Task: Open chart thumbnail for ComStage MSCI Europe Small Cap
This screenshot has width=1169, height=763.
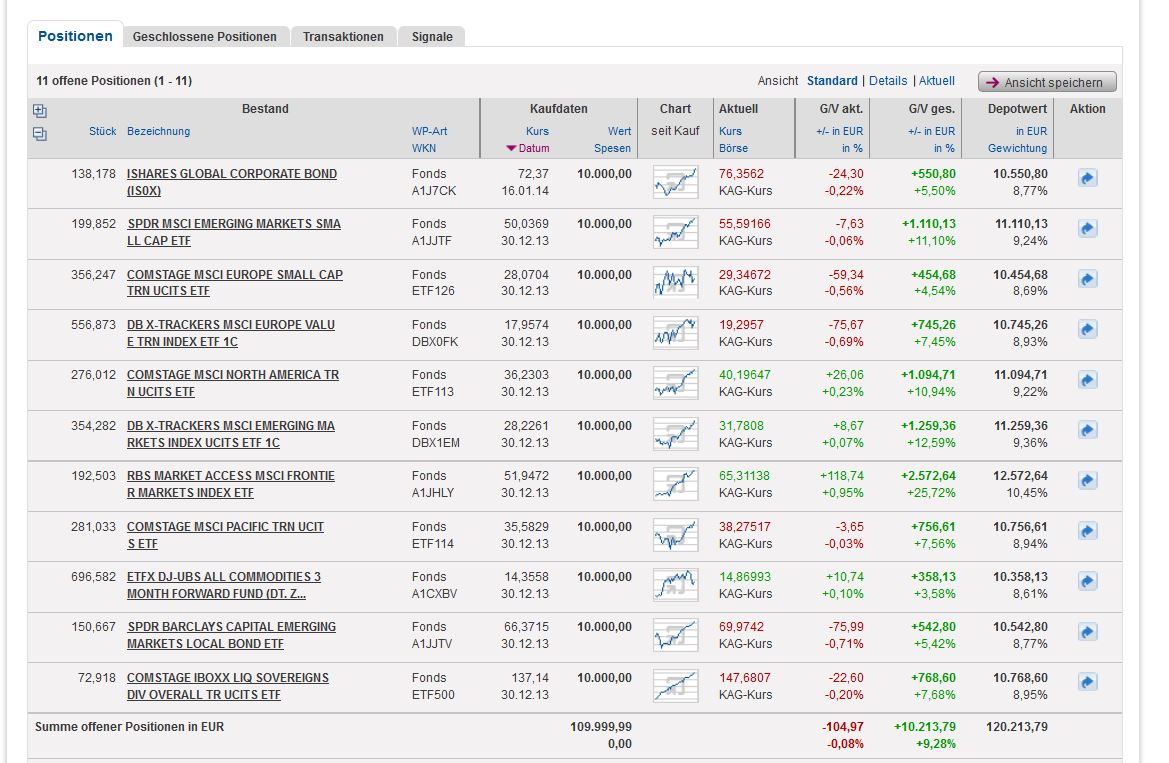Action: tap(675, 283)
